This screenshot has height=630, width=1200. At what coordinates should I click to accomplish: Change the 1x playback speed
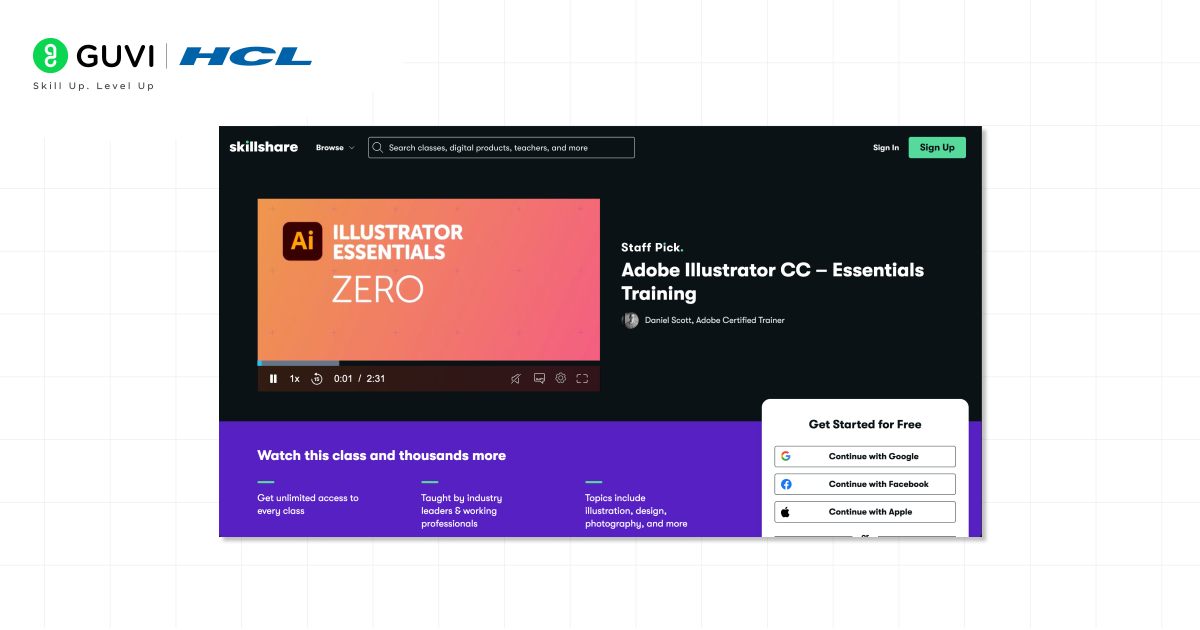coord(295,379)
